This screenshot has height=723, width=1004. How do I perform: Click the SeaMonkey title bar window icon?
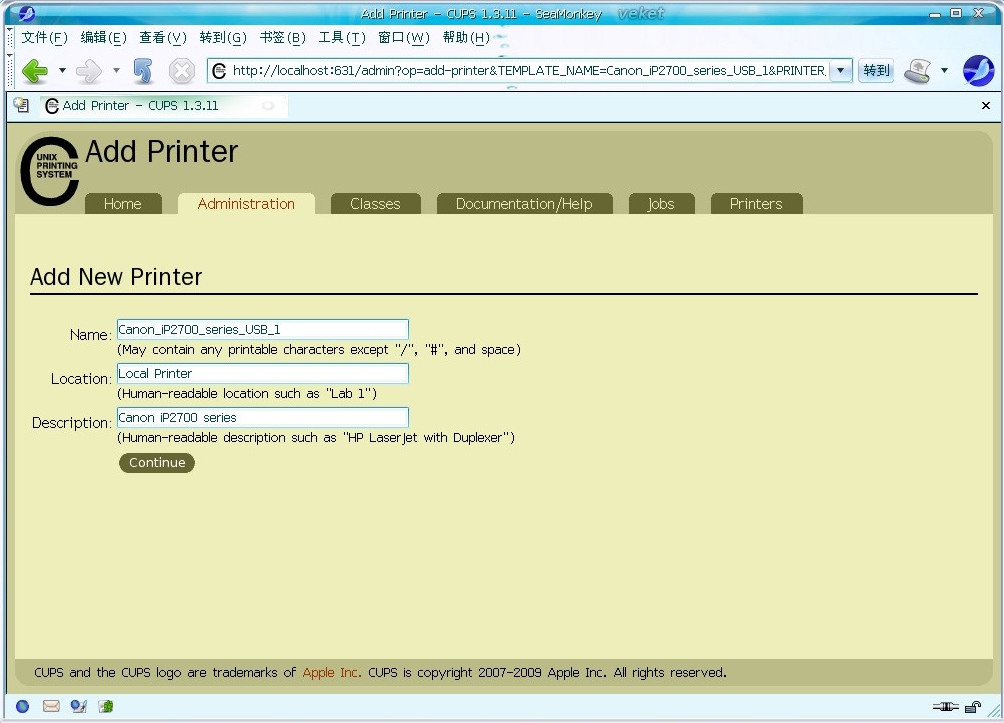(27, 13)
